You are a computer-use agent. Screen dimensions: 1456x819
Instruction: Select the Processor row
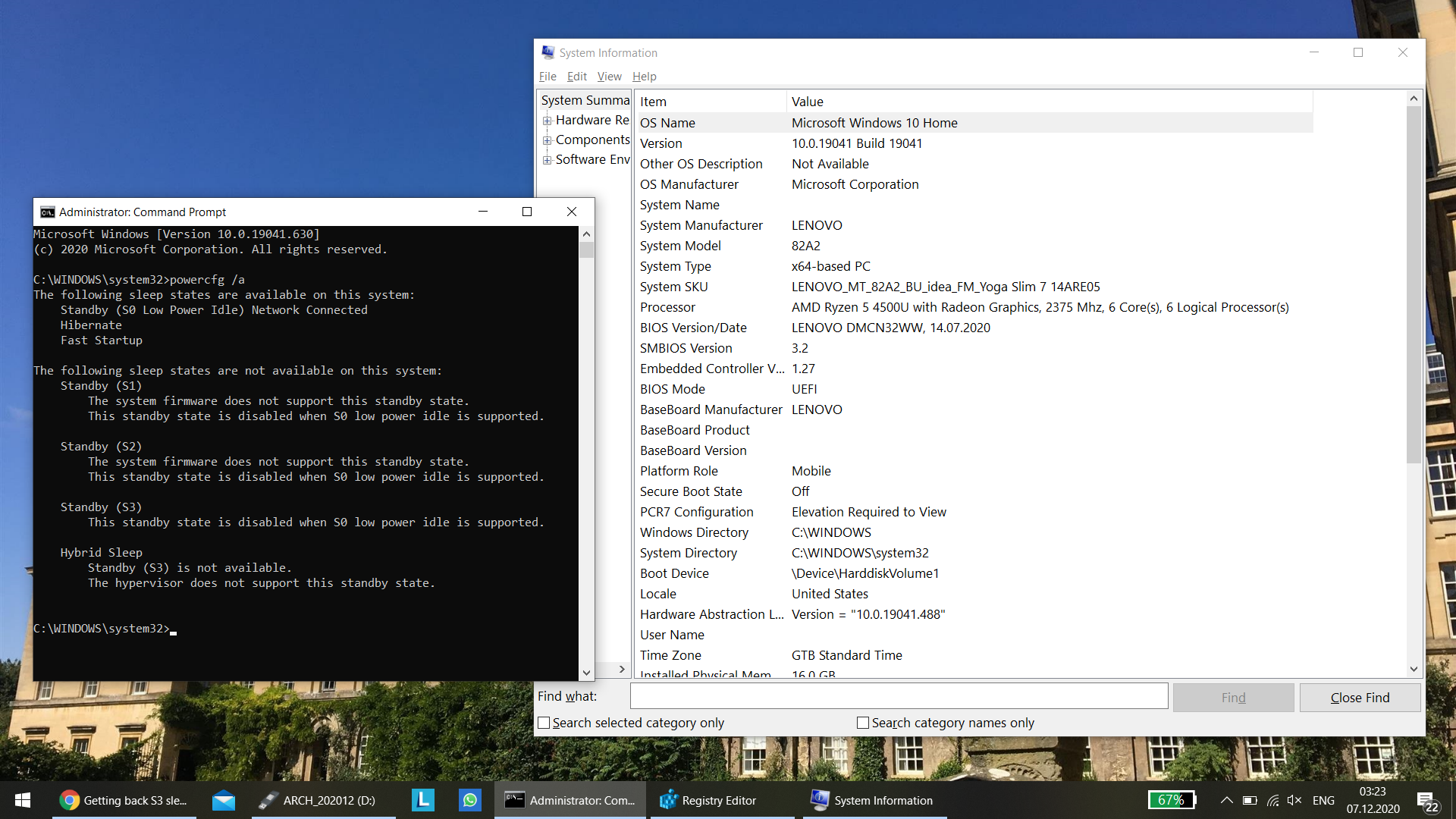(x=974, y=307)
